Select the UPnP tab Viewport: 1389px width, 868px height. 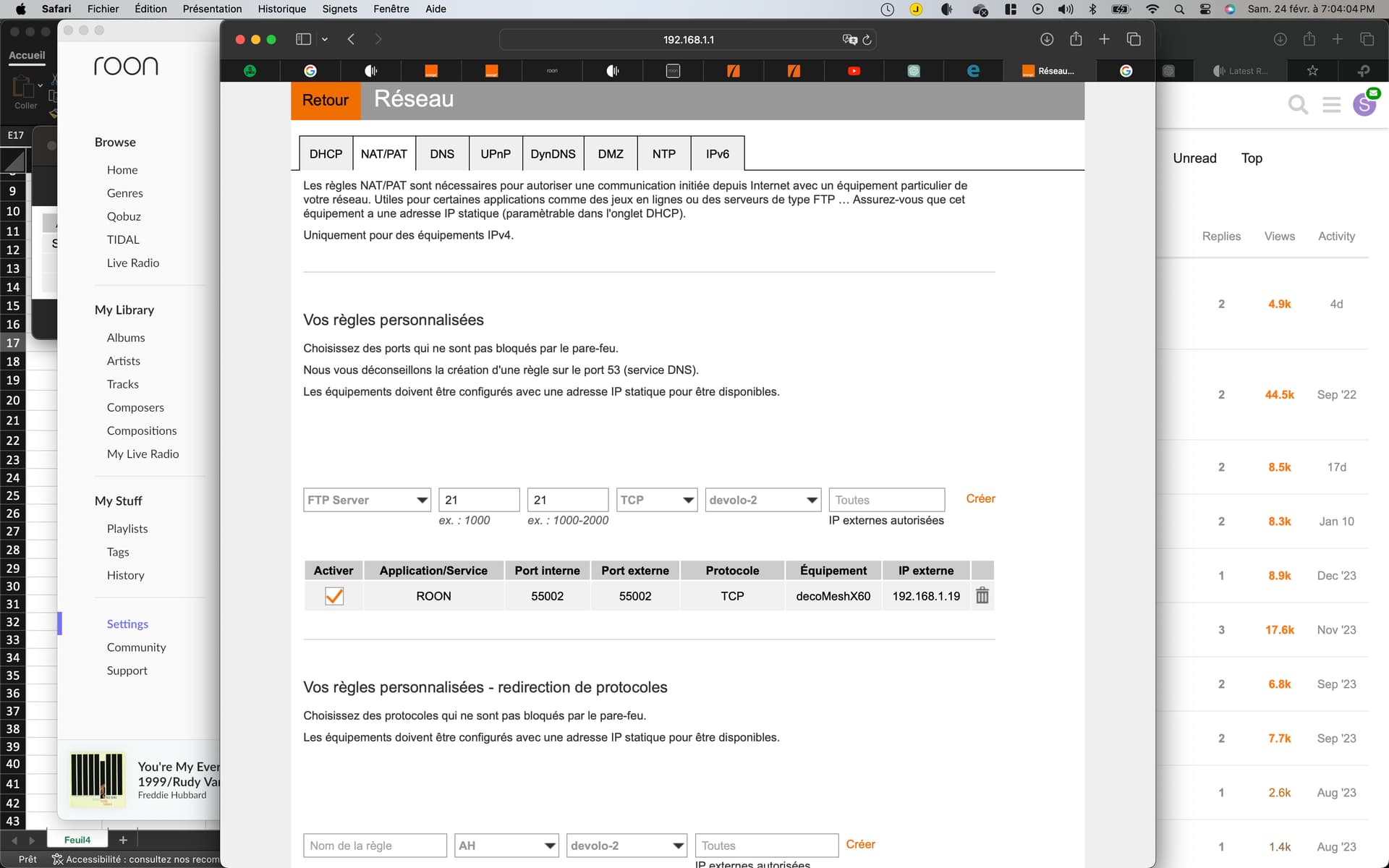point(495,154)
